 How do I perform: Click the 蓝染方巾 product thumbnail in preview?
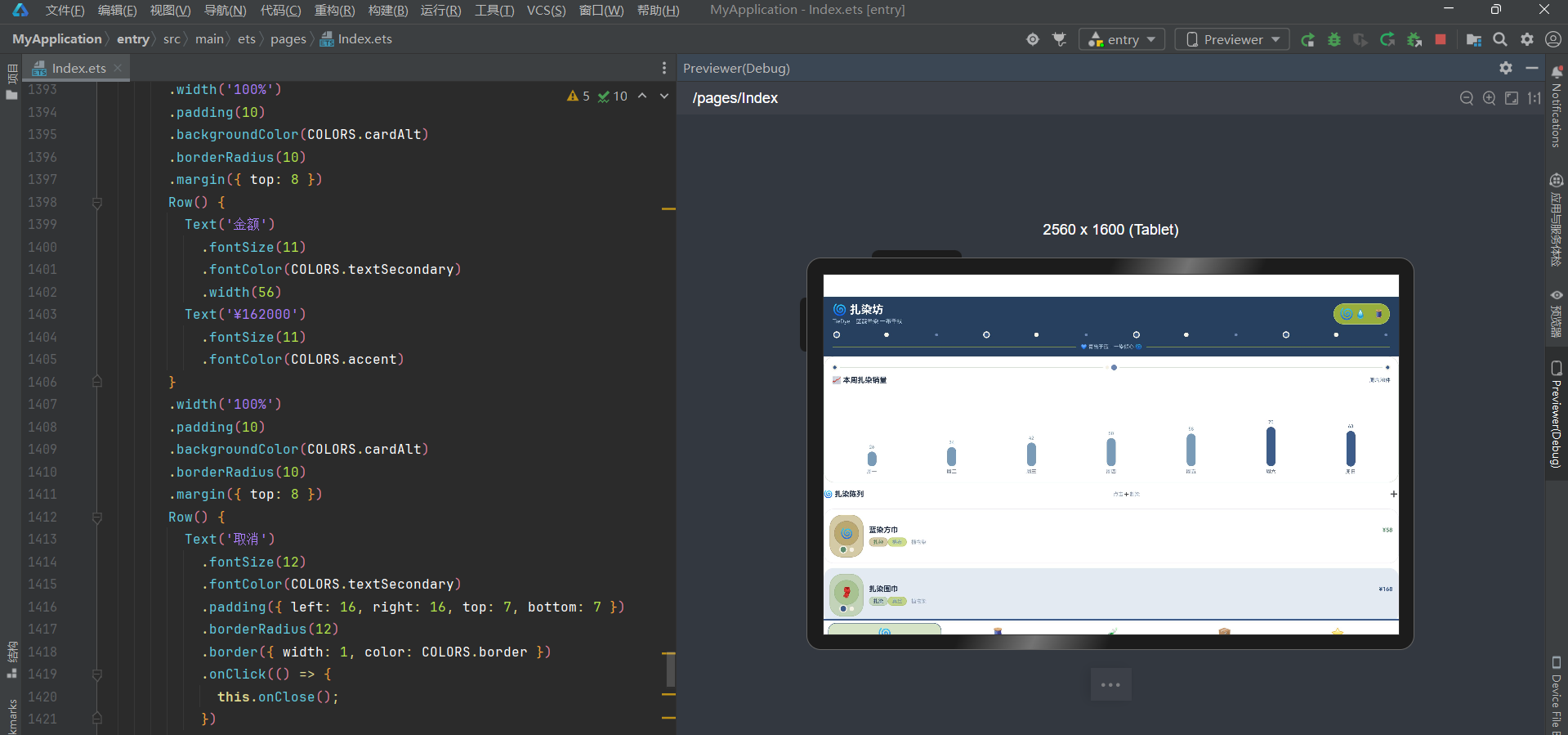[x=847, y=536]
